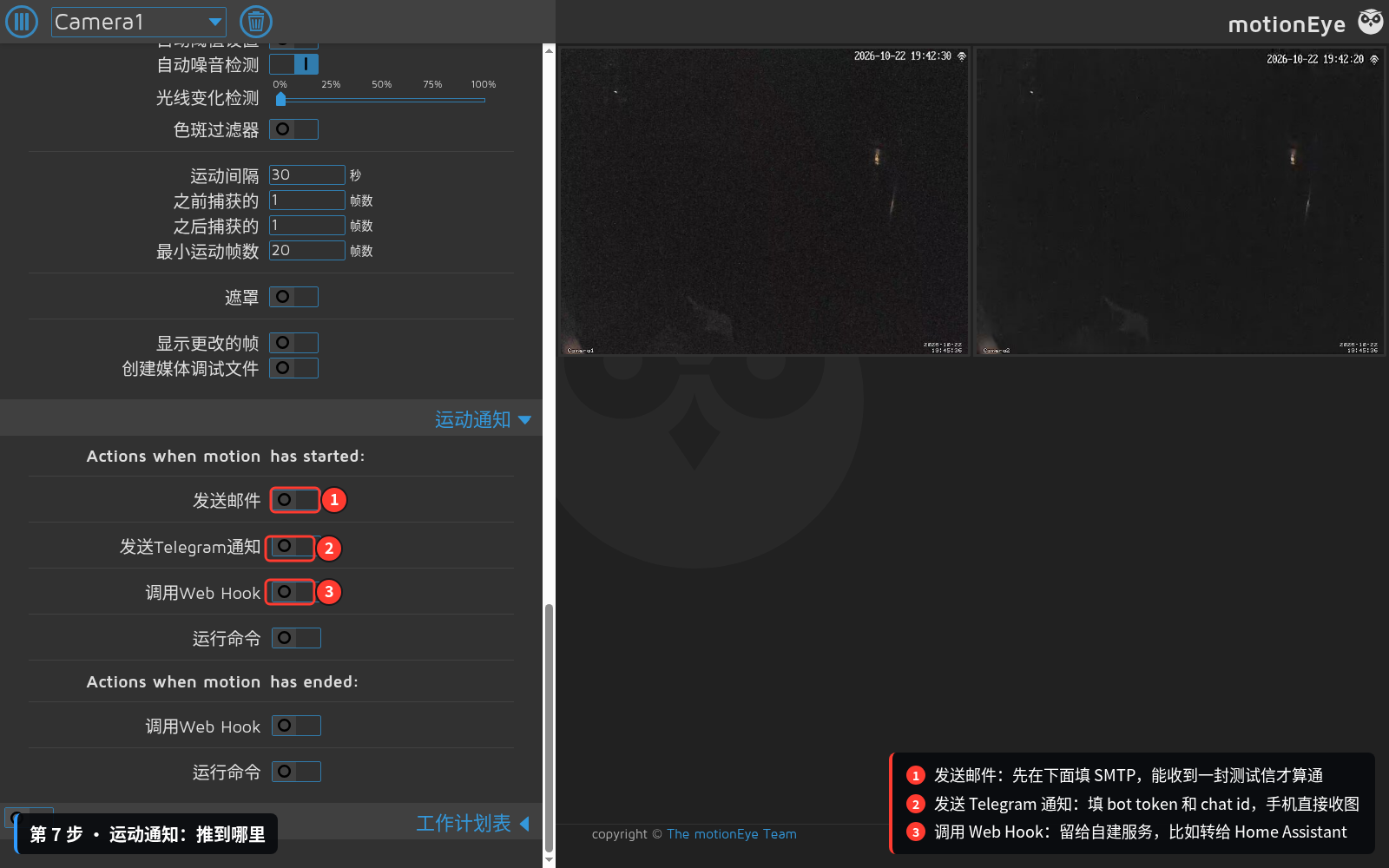The image size is (1389, 868).
Task: Click the scrollbar down arrow
Action: click(x=549, y=860)
